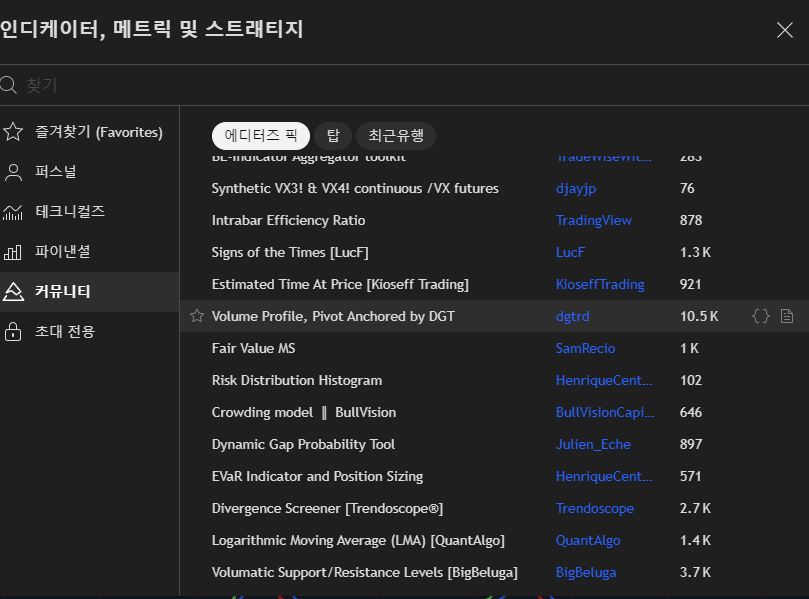Image resolution: width=809 pixels, height=599 pixels.
Task: Open HenriqueCent... link on EVaR row
Action: pos(604,476)
